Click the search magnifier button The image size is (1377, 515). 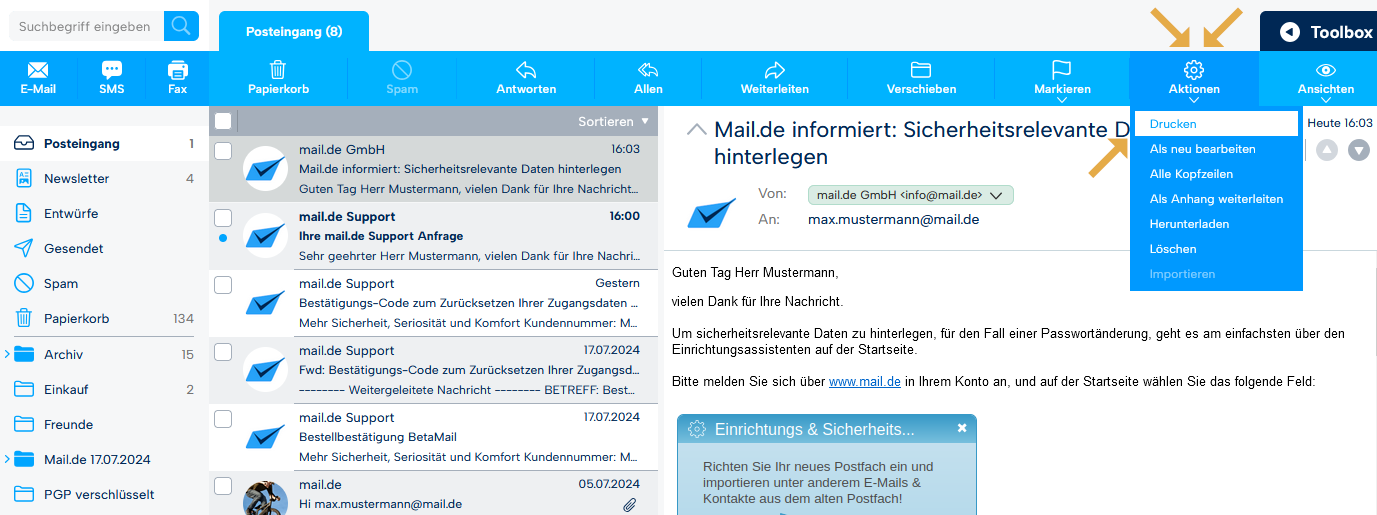pos(181,26)
